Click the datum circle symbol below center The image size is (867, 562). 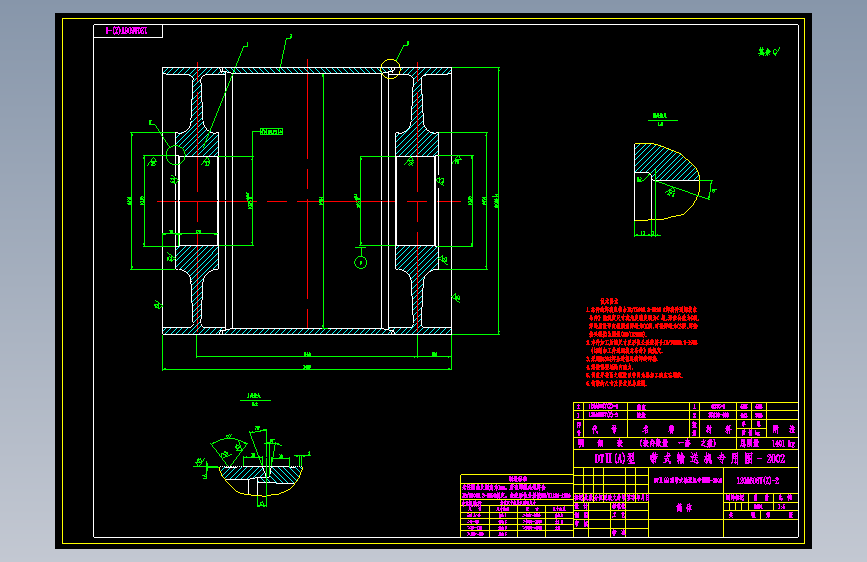click(x=361, y=262)
